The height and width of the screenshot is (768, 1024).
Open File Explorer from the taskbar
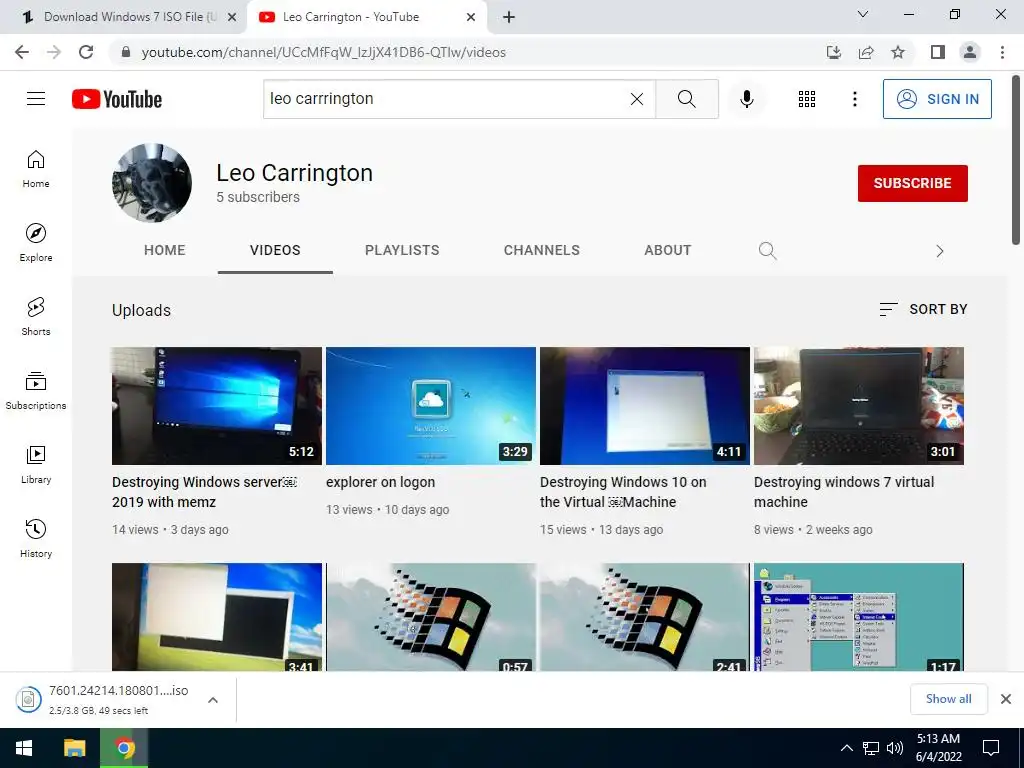pos(74,748)
